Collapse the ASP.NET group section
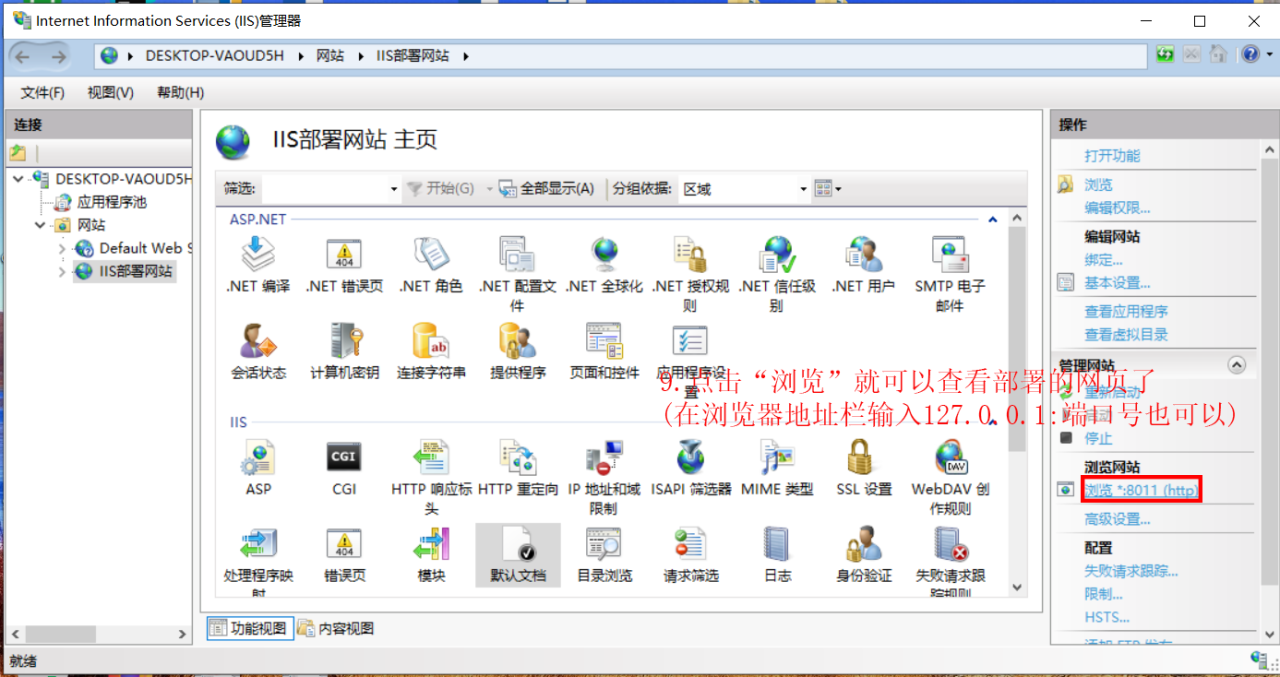 point(992,218)
